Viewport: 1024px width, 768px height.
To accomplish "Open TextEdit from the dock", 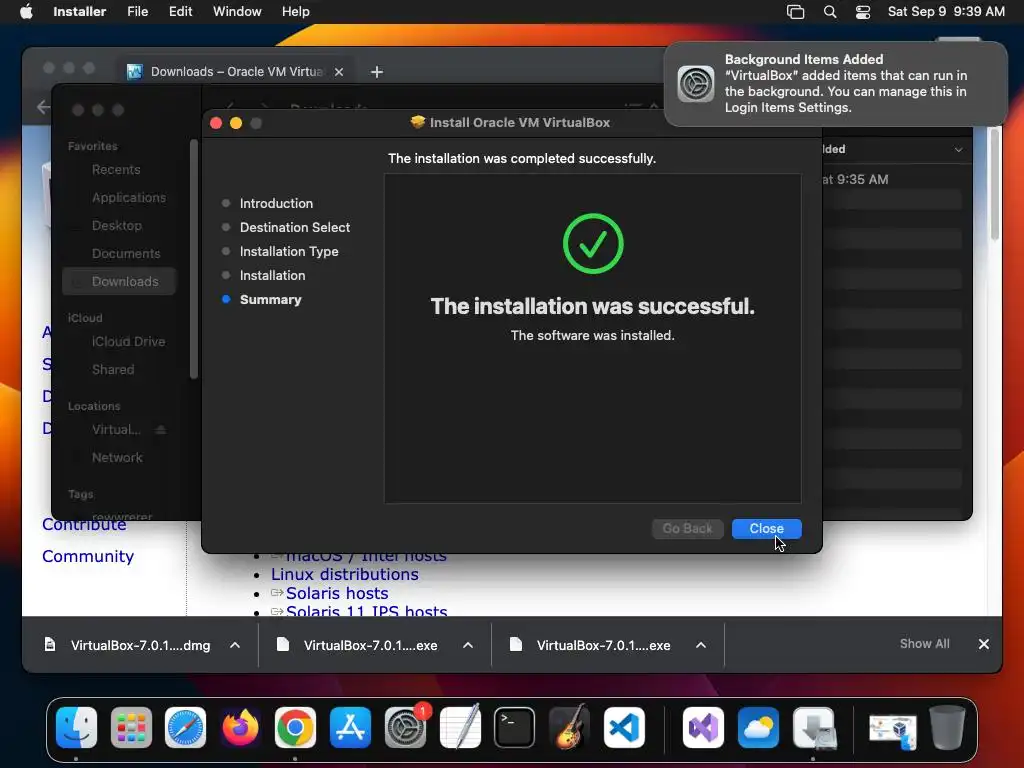I will click(460, 727).
